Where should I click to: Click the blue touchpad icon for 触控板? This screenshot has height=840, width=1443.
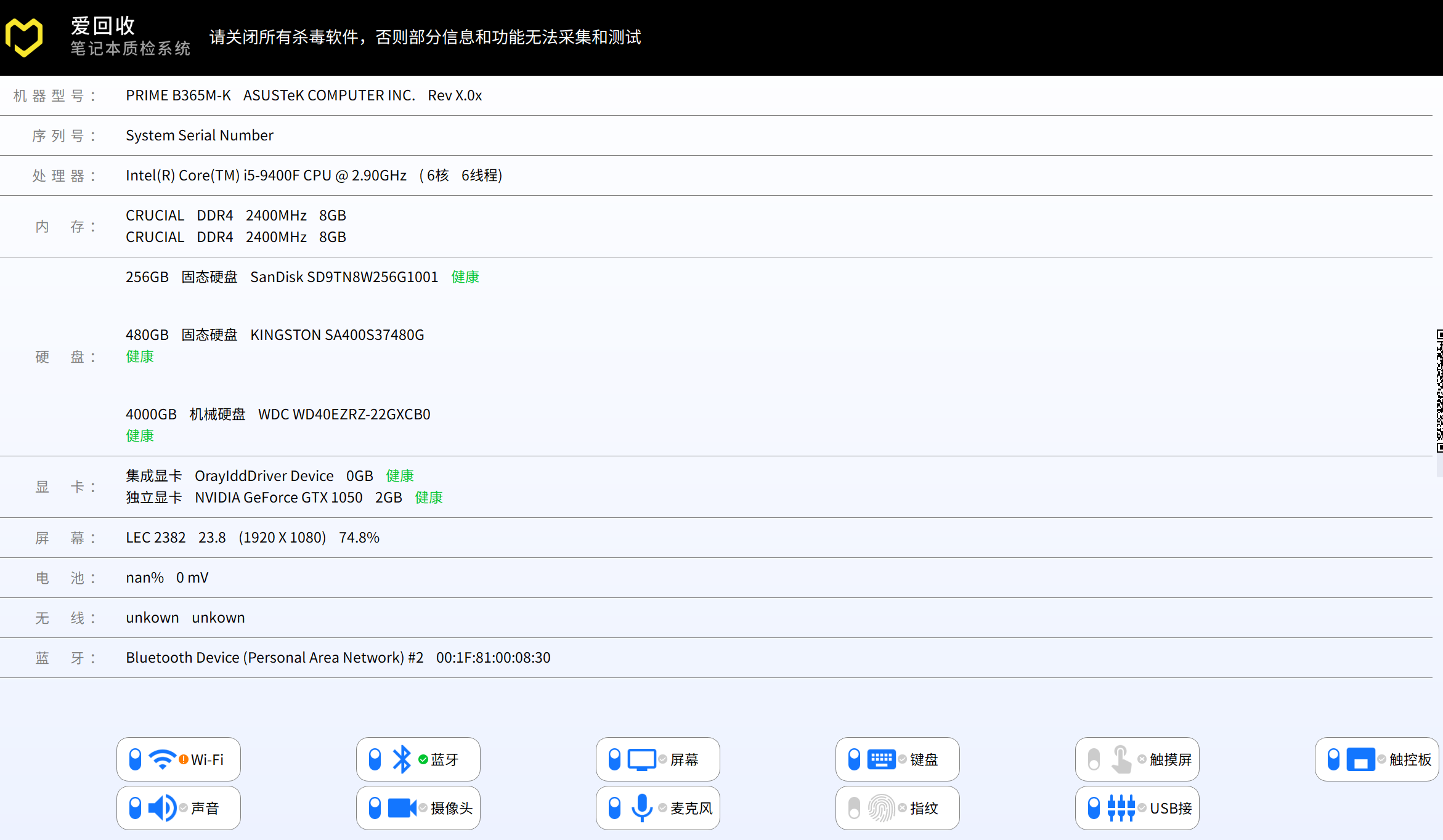[x=1361, y=759]
